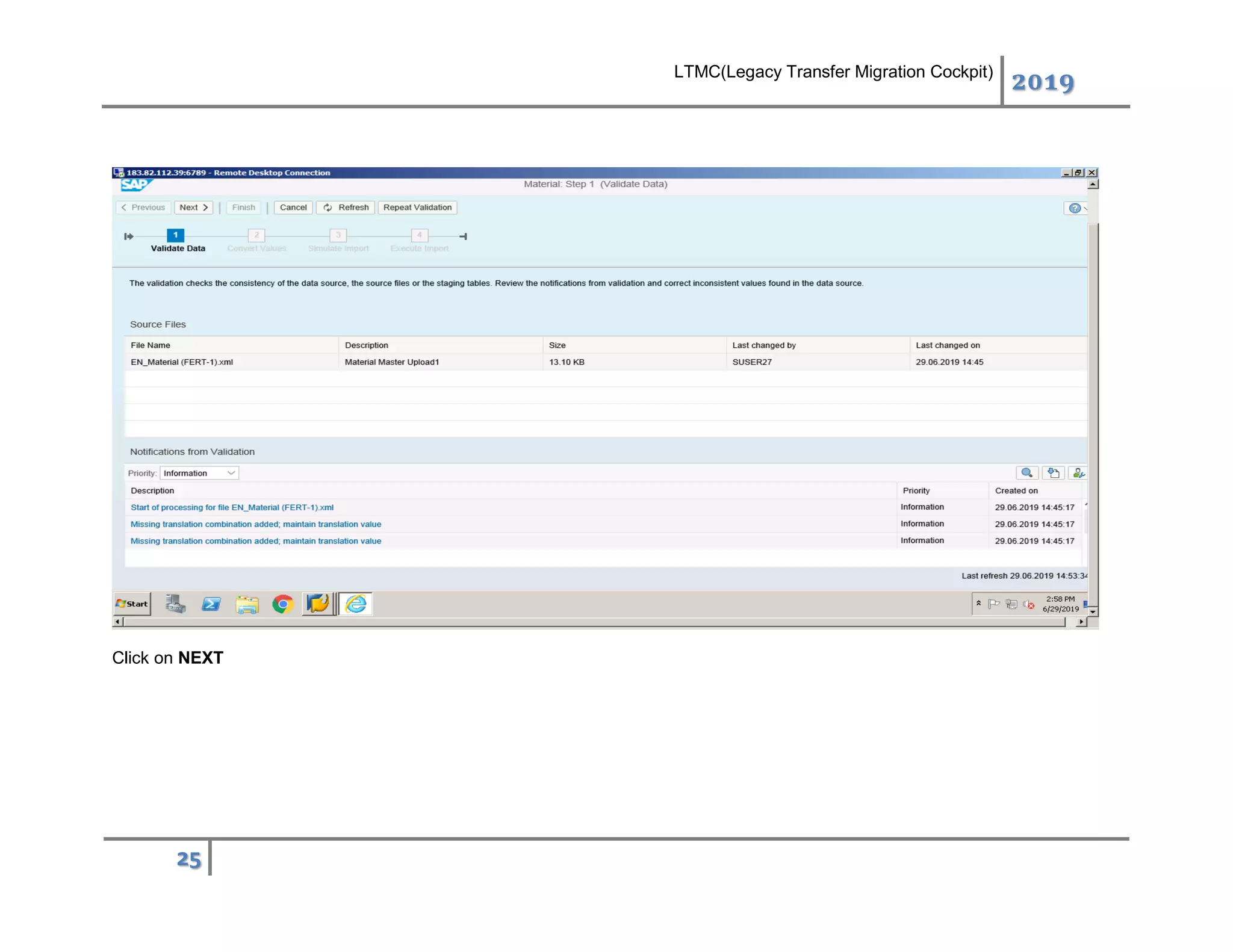Click the download export icon in notifications
This screenshot has height=952, width=1233.
(1053, 473)
